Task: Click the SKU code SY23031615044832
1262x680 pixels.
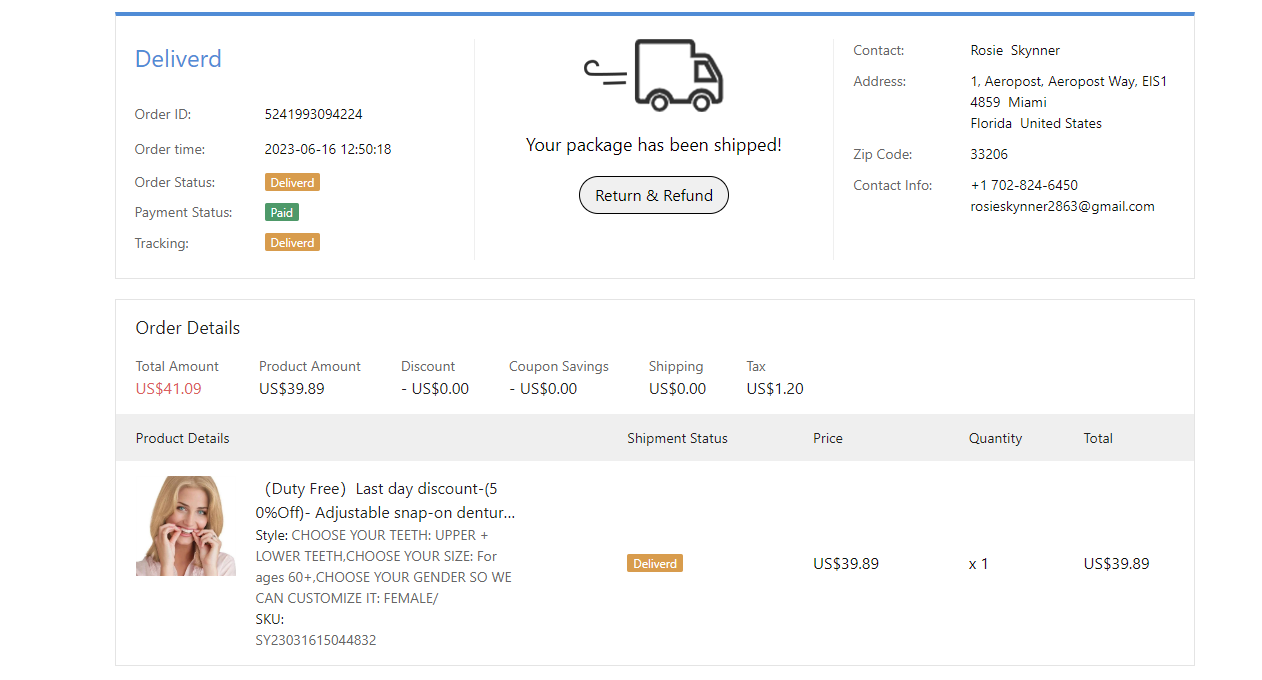Action: (x=316, y=640)
